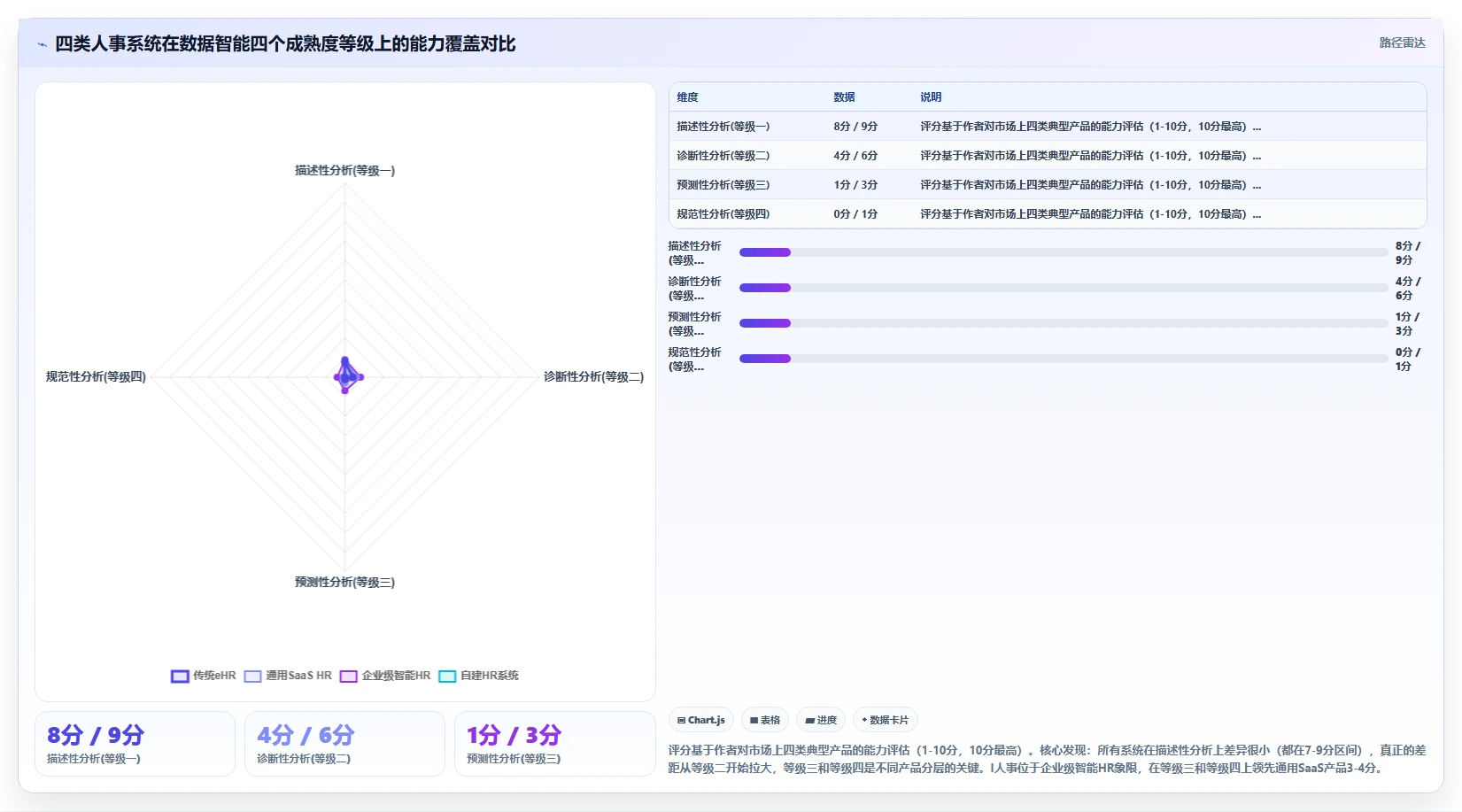Select table row 规范性分析(等级四)
The image size is (1462, 812).
coord(1048,214)
